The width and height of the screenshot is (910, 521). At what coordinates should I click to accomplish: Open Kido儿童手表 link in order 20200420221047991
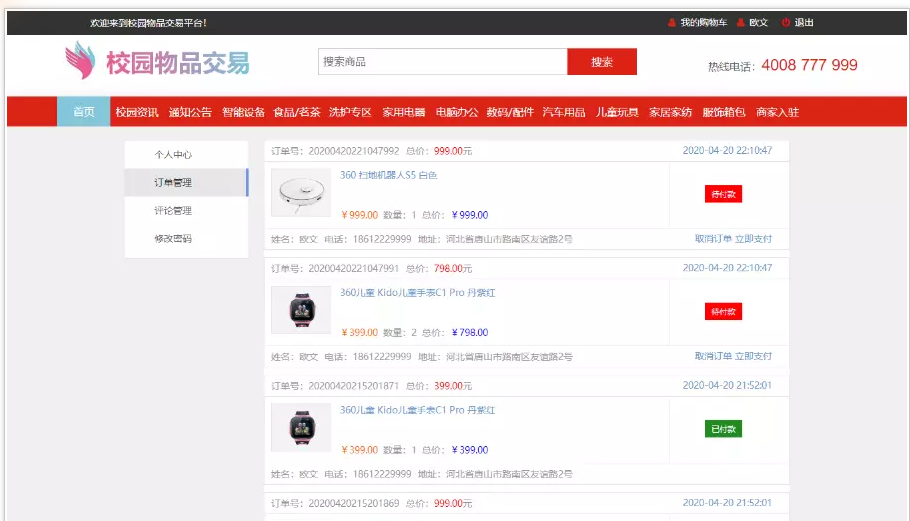click(417, 292)
